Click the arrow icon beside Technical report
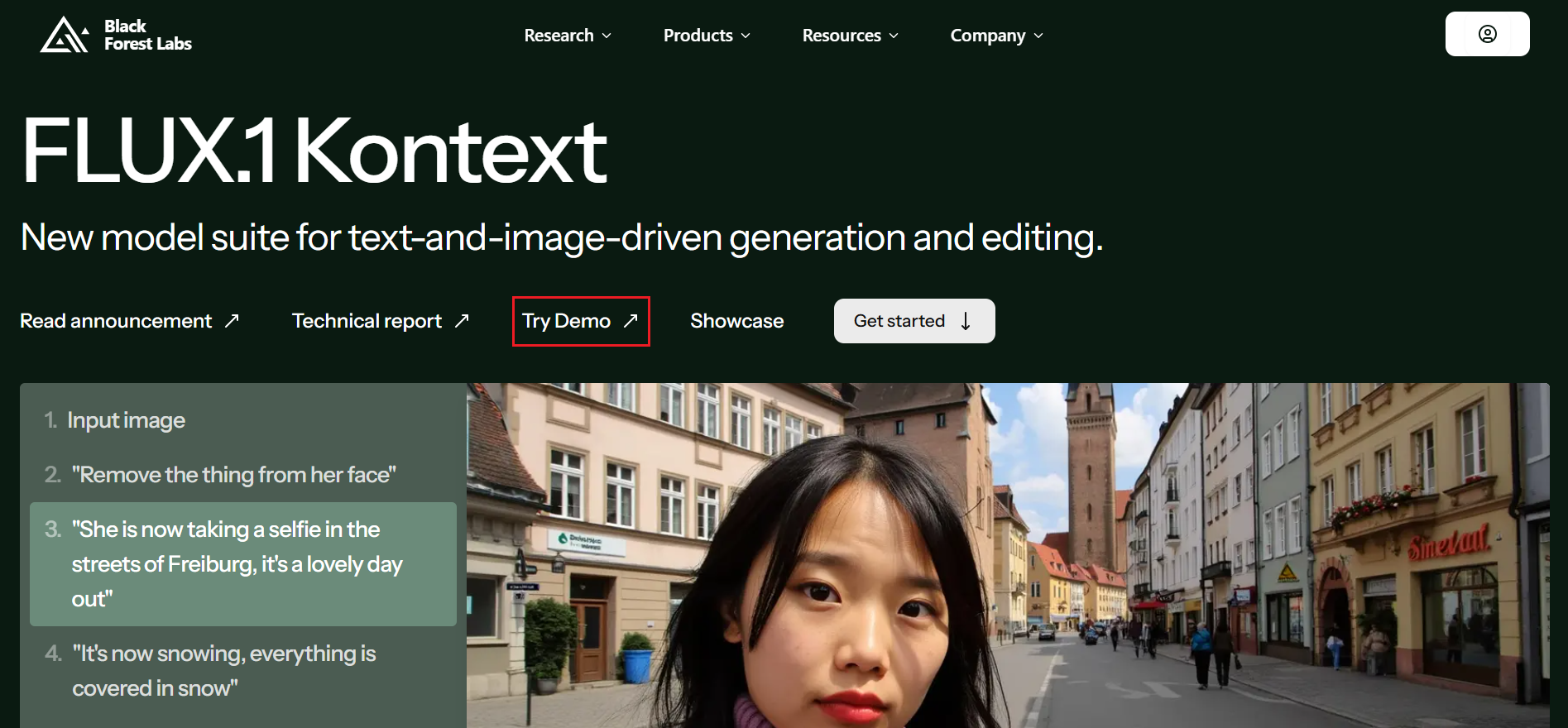Image resolution: width=1568 pixels, height=728 pixels. 462,320
